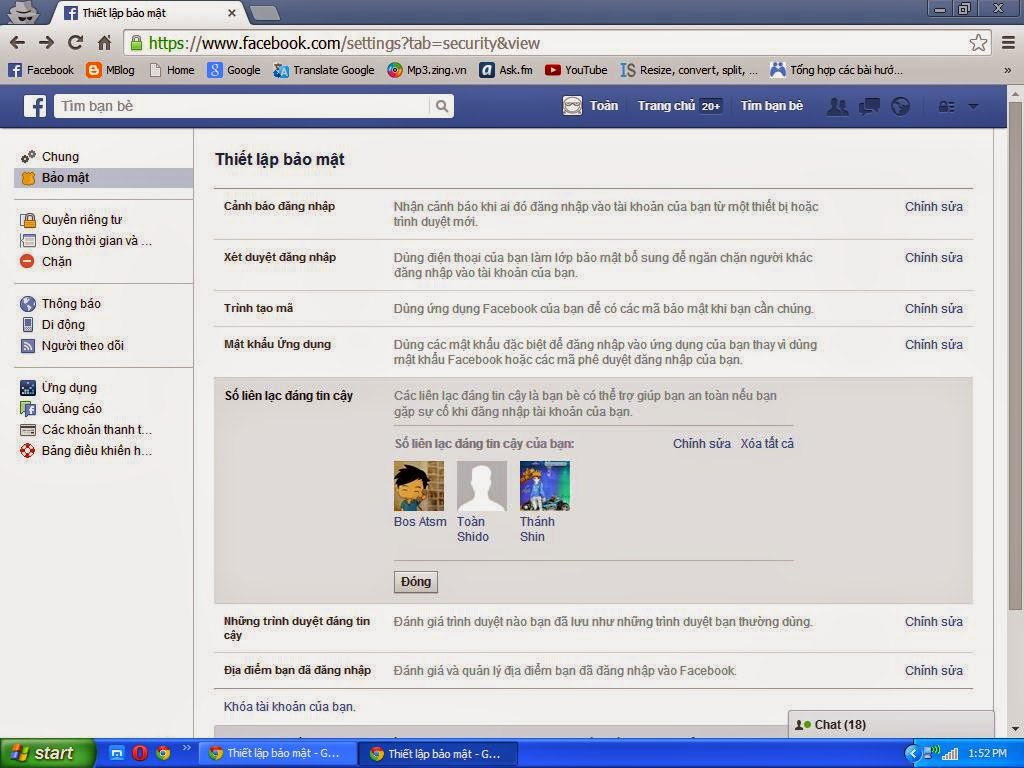Open the Ask.fm bookmark
Screen dimensions: 1024x768
tap(506, 70)
